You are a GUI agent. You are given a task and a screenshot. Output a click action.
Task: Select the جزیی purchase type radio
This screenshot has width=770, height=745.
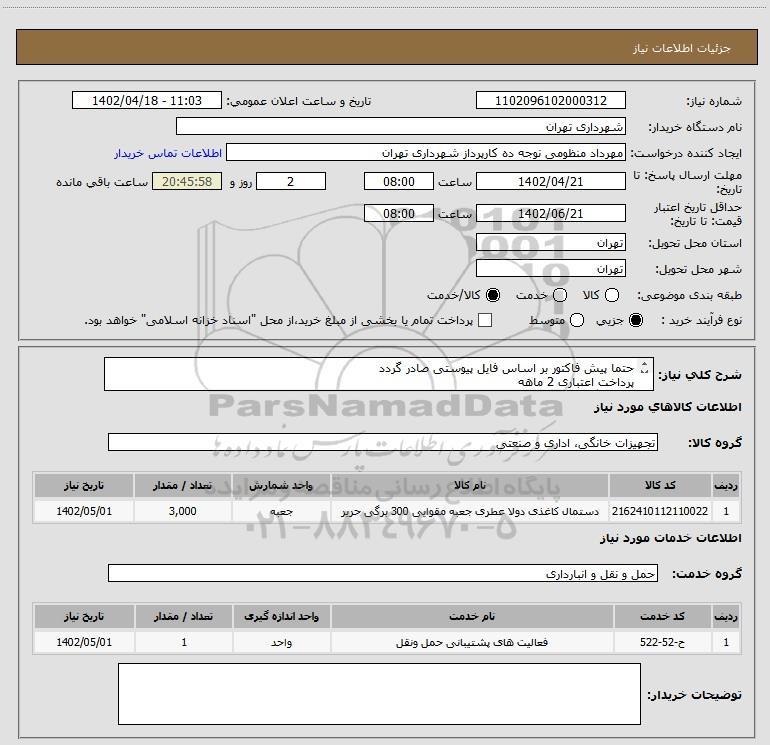(636, 320)
